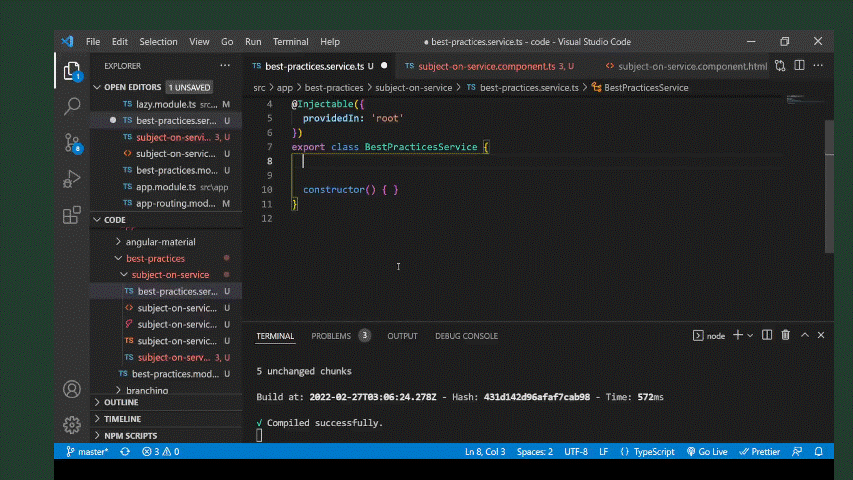Viewport: 853px width, 480px height.
Task: Click the terminal input cursor line
Action: (259, 435)
